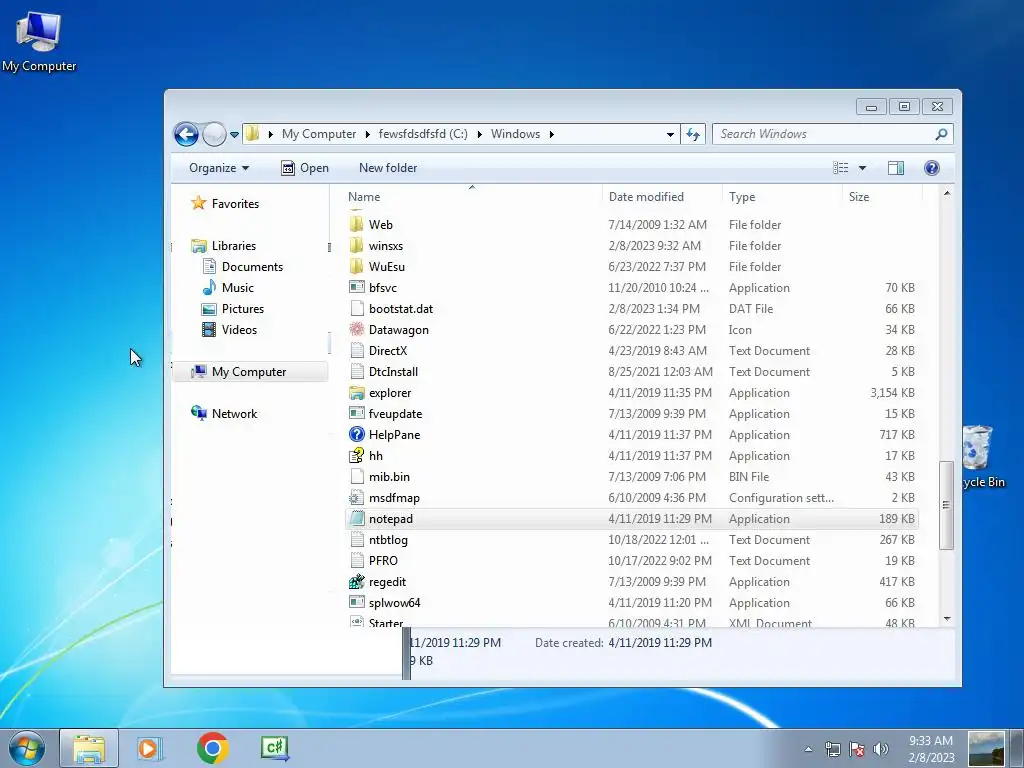Open the Start menu orb

click(27, 748)
